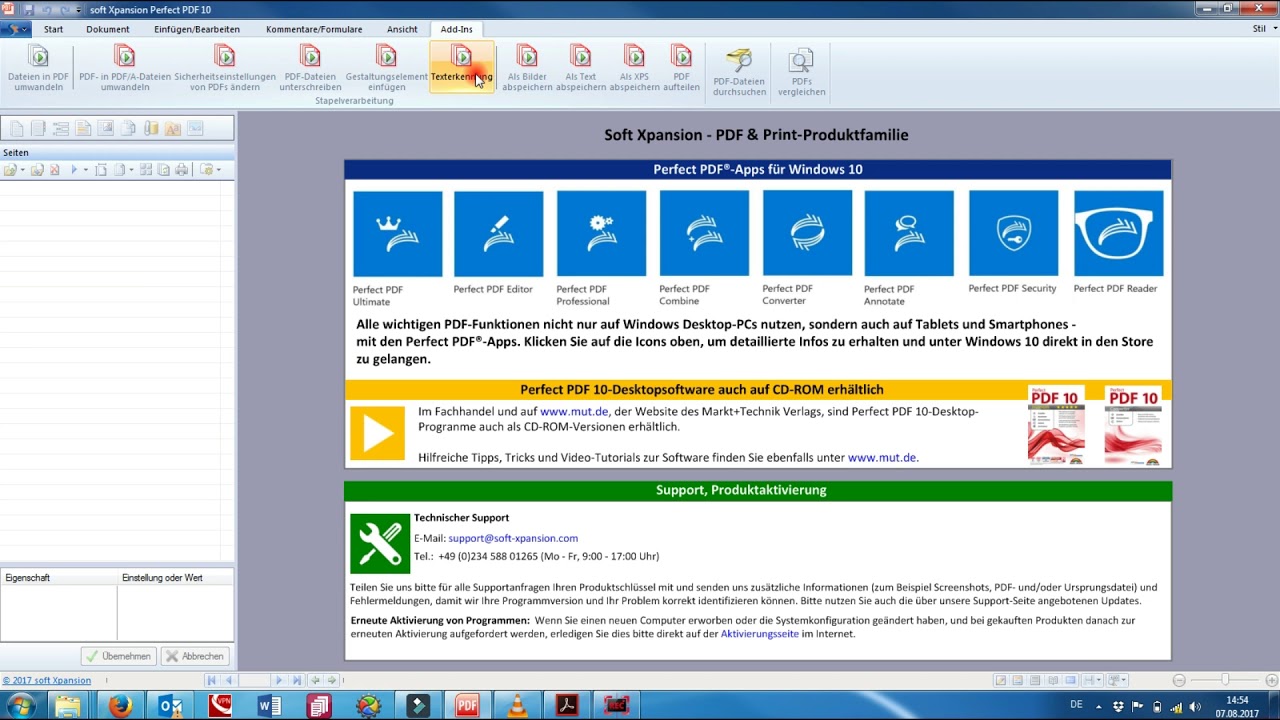Click delete page icon in Seiten toolbar
Screen dimensions: 1280x720
(x=55, y=170)
